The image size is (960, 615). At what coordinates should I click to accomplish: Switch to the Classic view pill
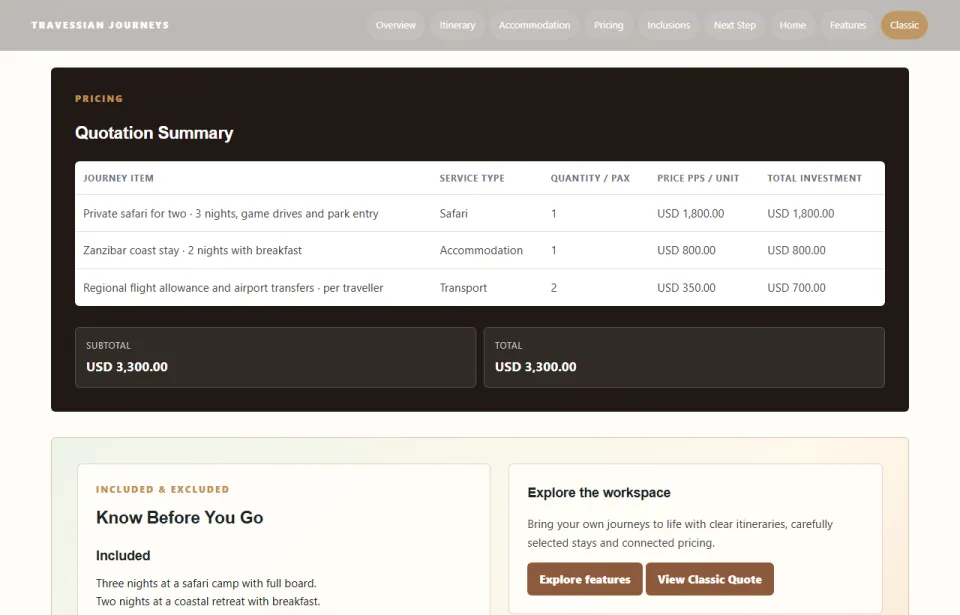(x=904, y=25)
